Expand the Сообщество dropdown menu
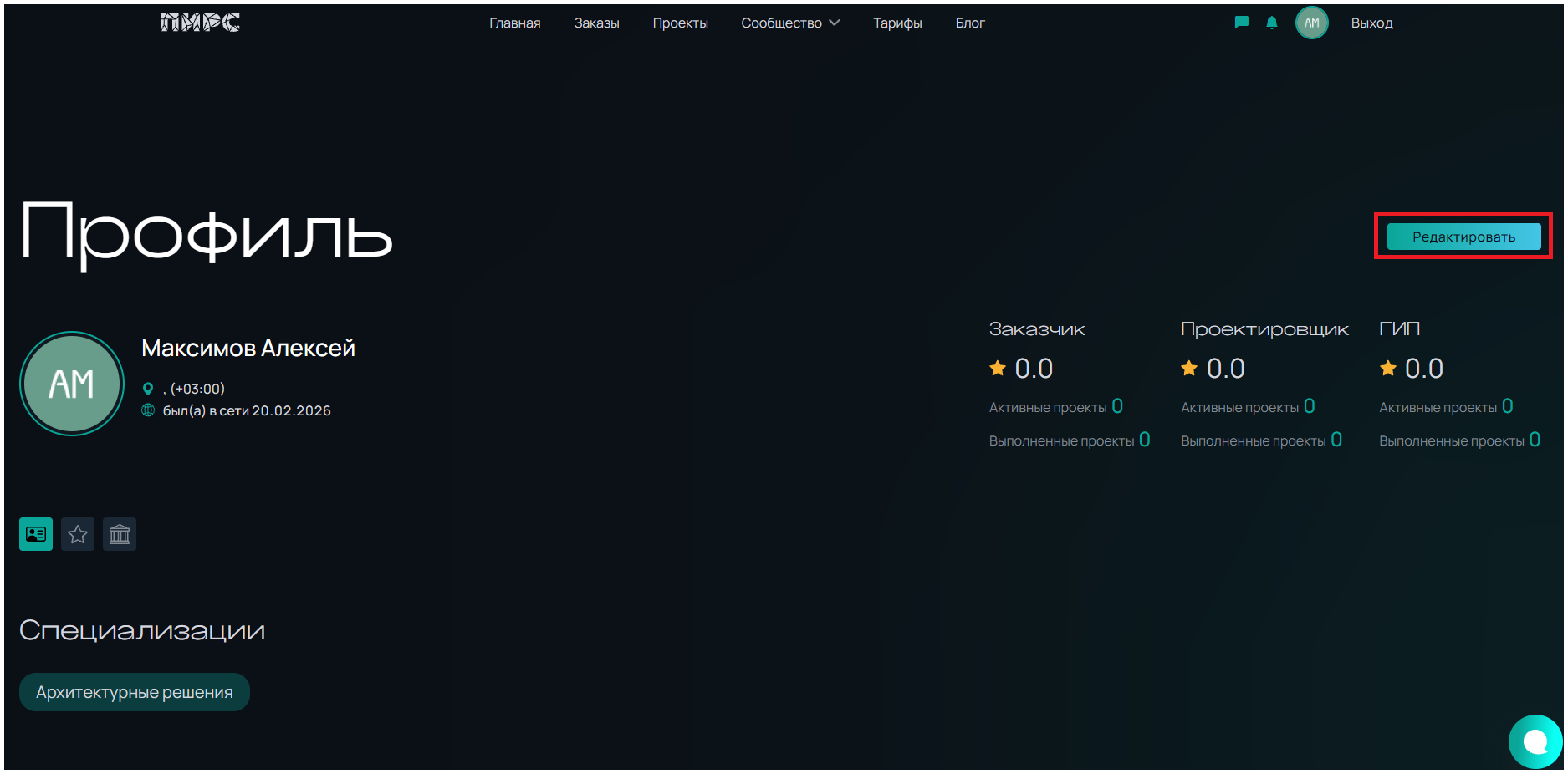1568x774 pixels. click(x=790, y=23)
